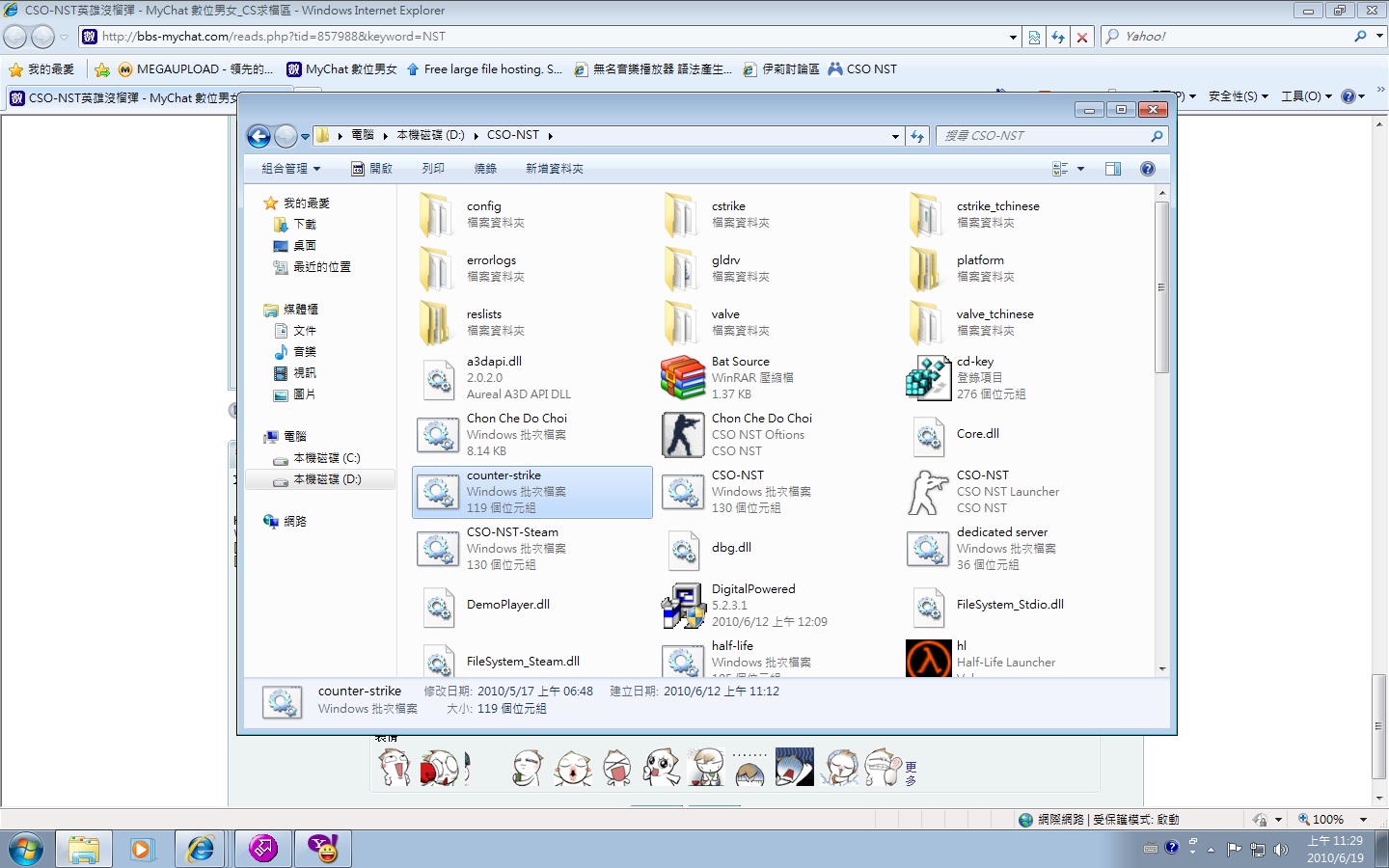Refresh the CSO-NST folder view
Viewport: 1389px width, 868px height.
[917, 136]
